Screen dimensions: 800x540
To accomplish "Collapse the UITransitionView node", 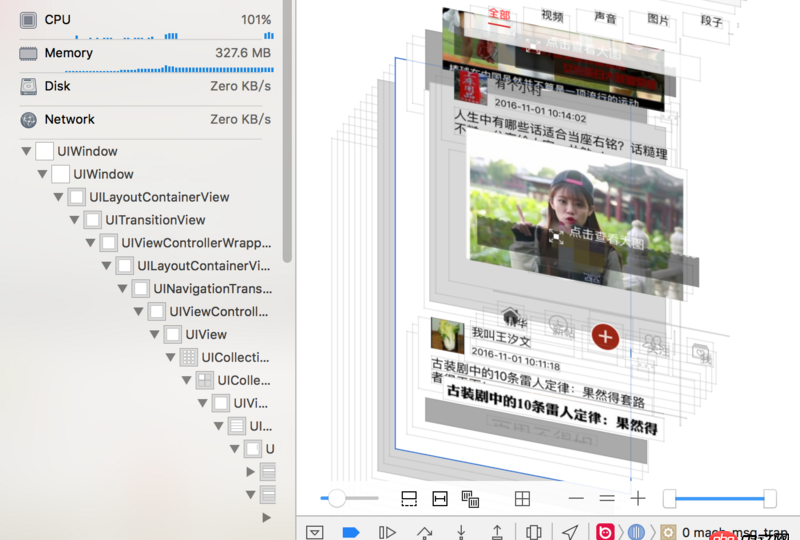I will click(x=74, y=220).
